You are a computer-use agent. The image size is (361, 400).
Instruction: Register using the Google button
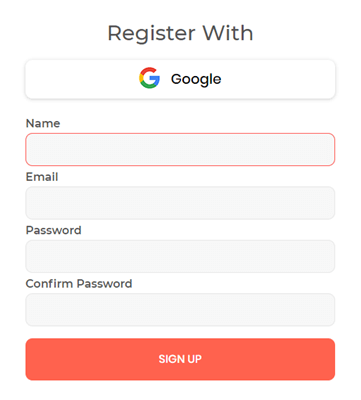180,79
